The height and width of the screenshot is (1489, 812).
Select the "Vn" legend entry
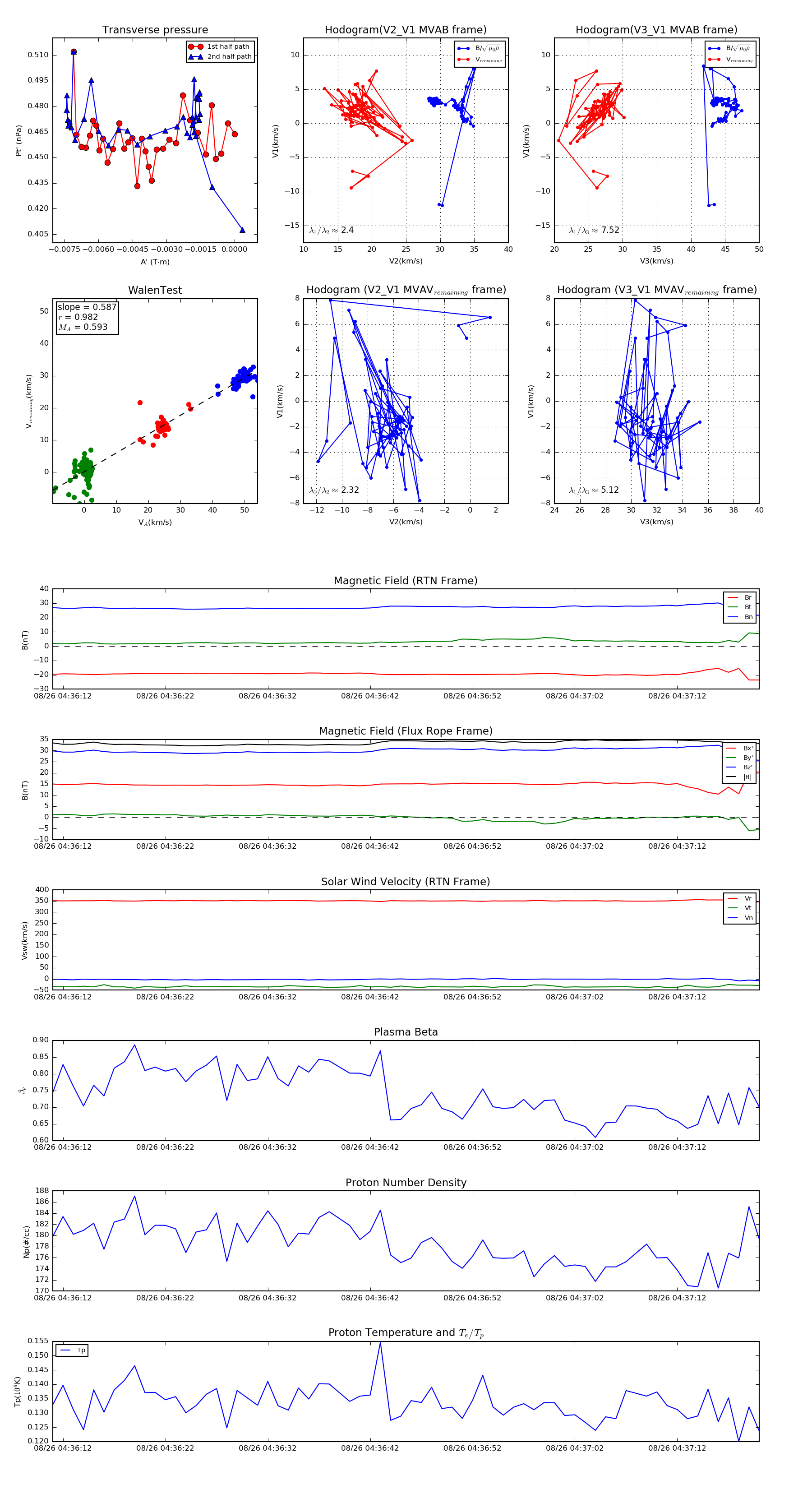pos(740,918)
